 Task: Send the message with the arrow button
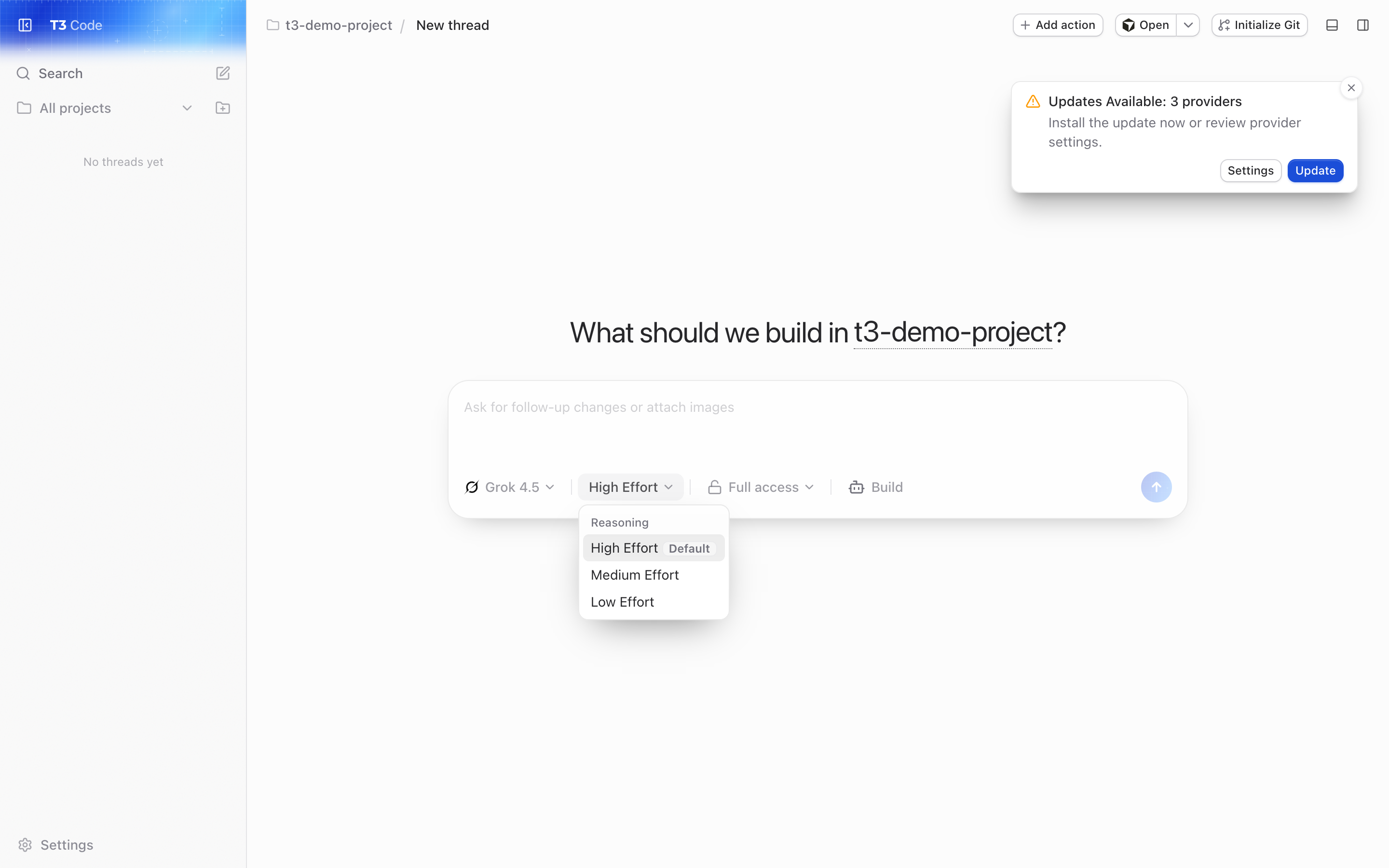[x=1156, y=488]
